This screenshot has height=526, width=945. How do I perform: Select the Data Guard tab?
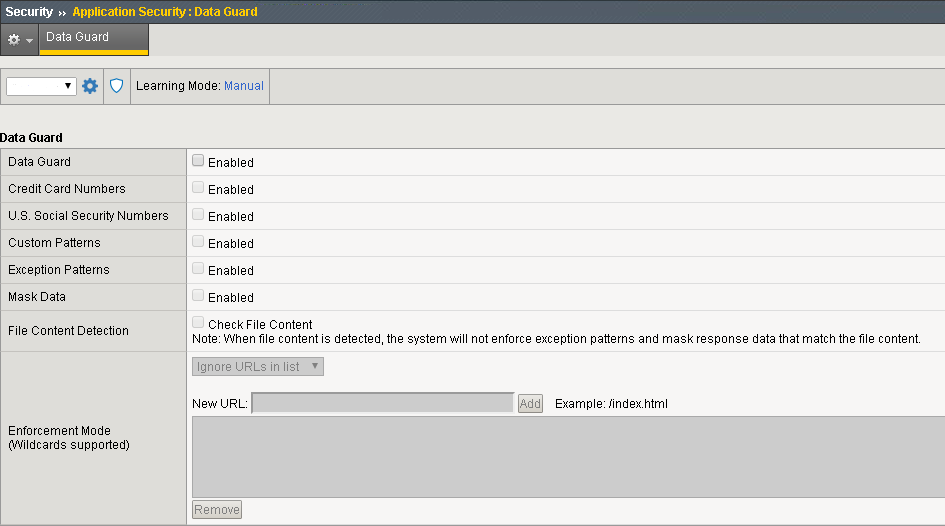pos(93,39)
